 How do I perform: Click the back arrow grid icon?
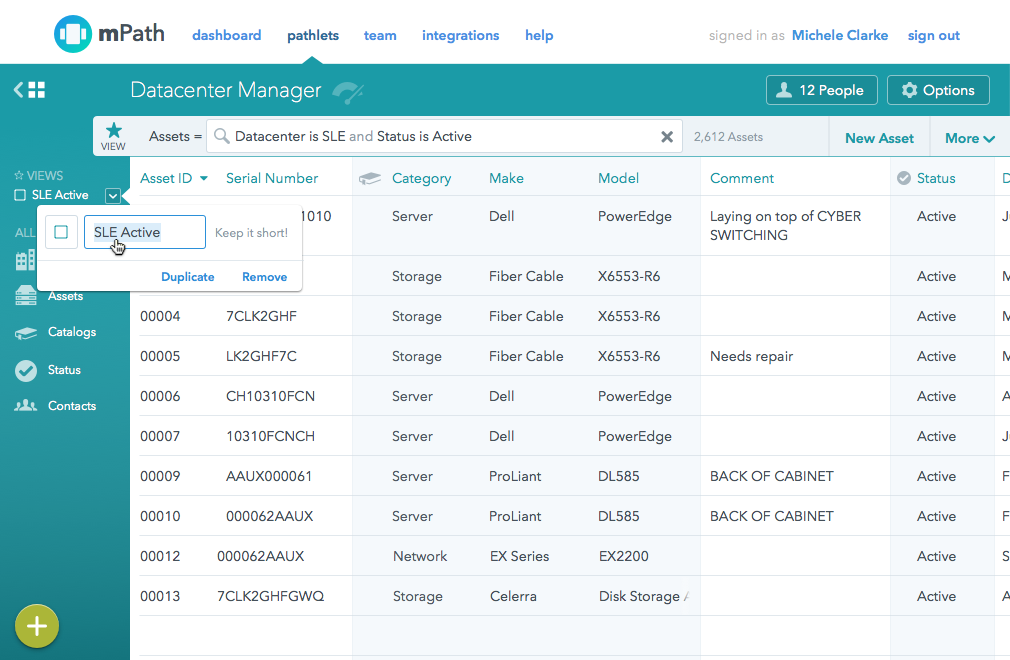coord(29,90)
